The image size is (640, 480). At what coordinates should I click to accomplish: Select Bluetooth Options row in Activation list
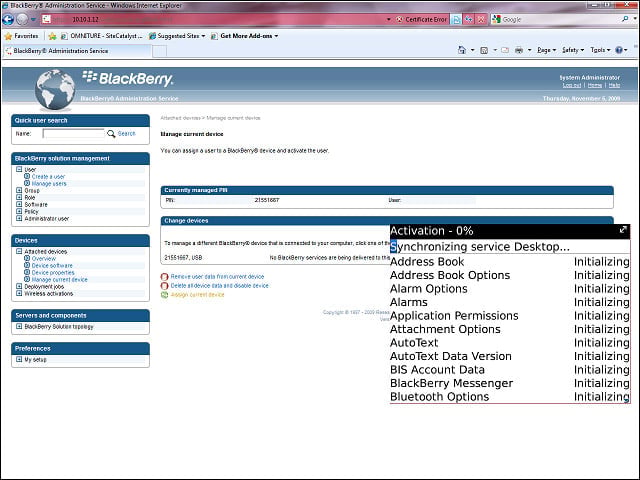(x=510, y=396)
